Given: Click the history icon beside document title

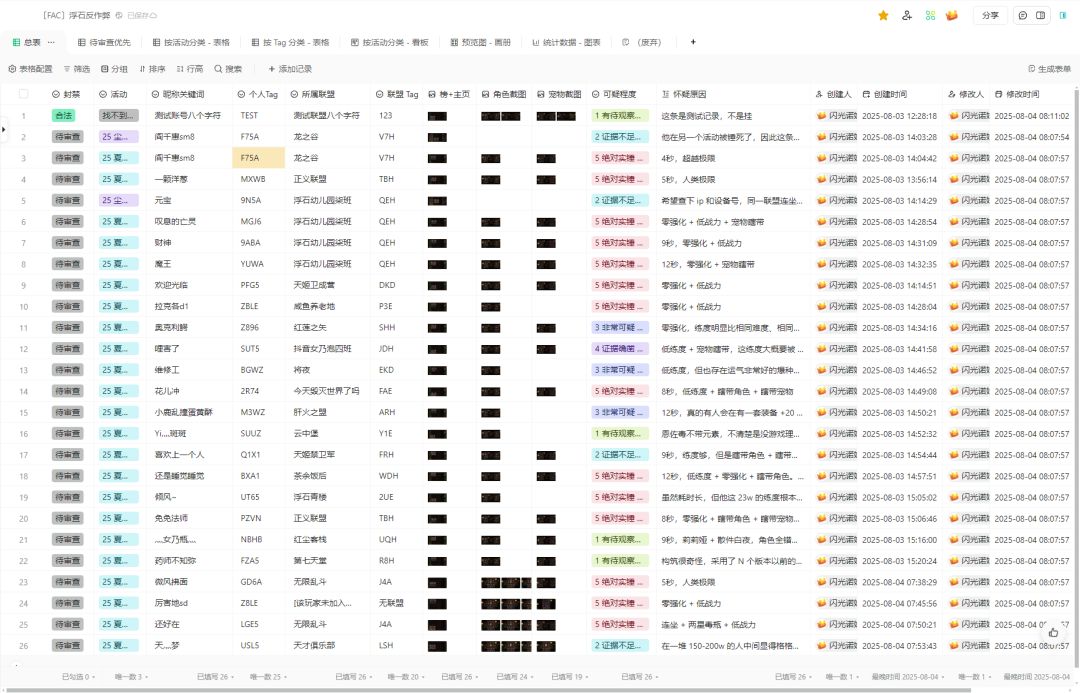Looking at the screenshot, I should pos(119,15).
